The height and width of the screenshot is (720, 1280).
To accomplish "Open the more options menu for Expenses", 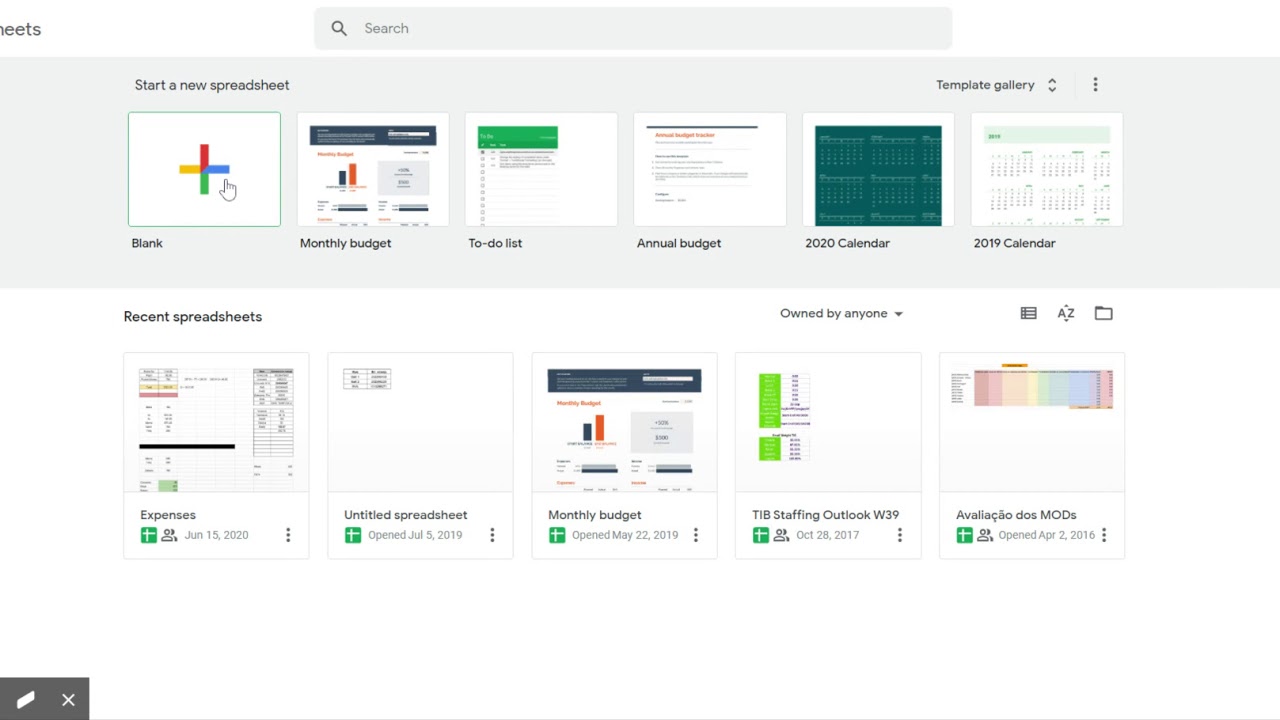I will [288, 535].
